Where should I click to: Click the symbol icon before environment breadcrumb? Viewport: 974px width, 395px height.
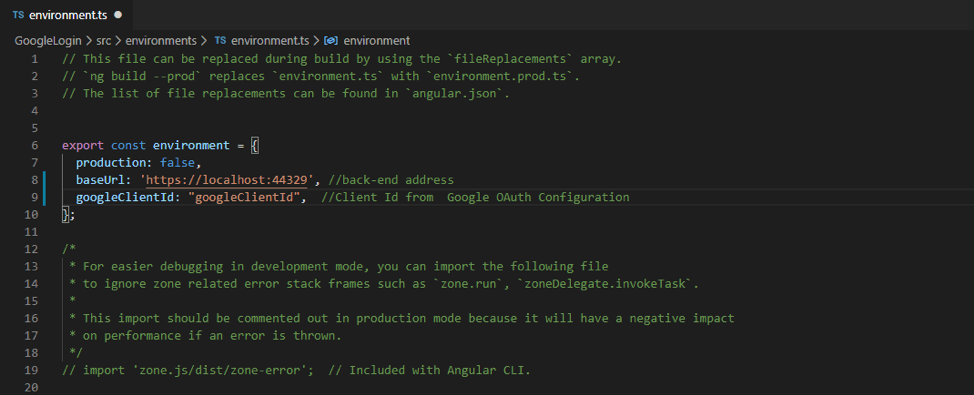331,41
